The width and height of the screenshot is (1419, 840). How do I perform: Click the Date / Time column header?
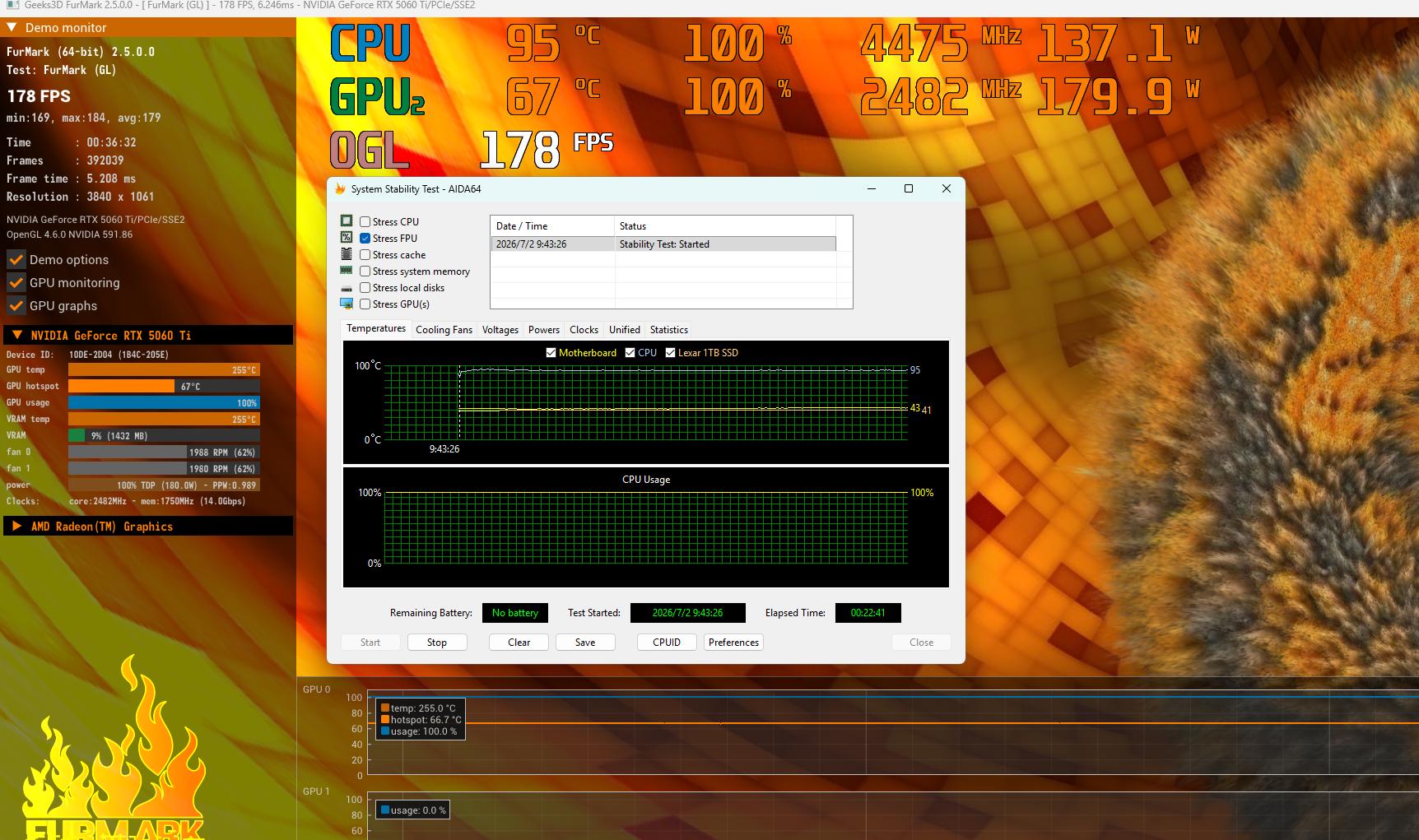click(553, 226)
